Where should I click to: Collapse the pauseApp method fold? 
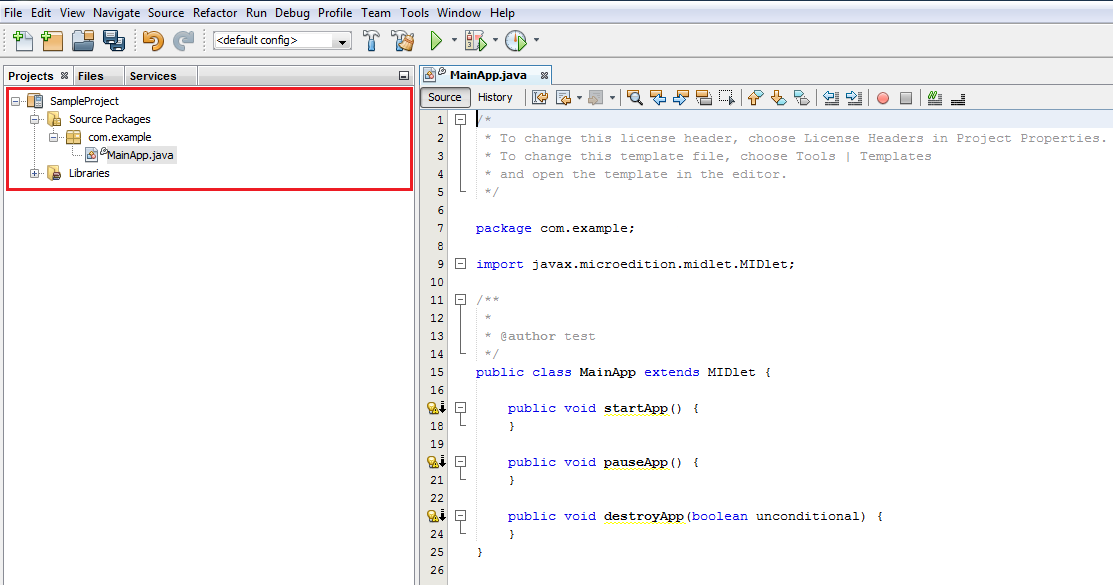coord(461,461)
